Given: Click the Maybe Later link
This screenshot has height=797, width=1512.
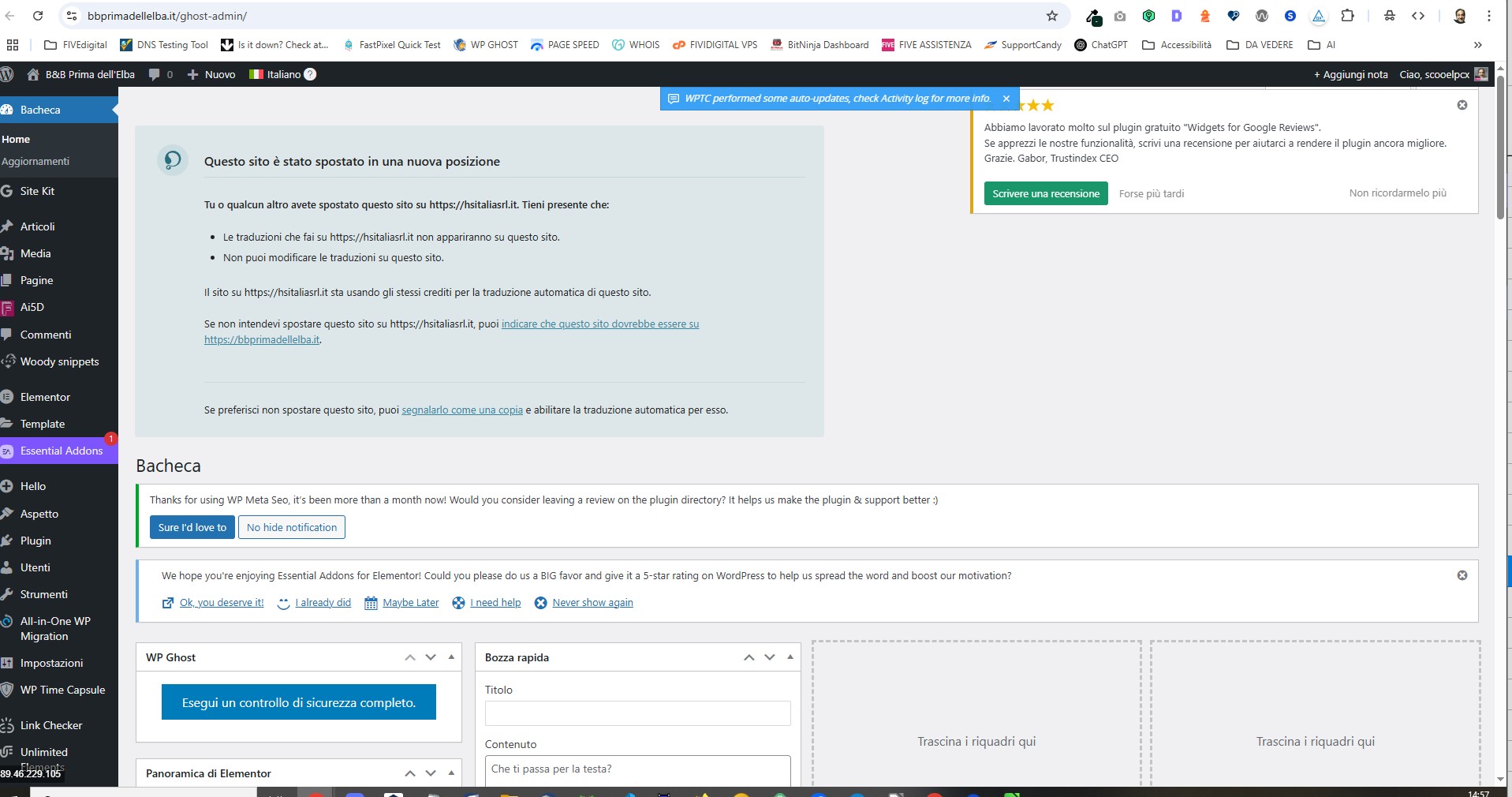Looking at the screenshot, I should 411,602.
